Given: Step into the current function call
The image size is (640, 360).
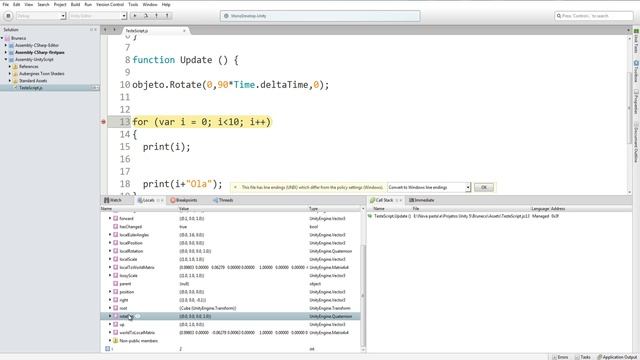Looking at the screenshot, I should coord(156,16).
